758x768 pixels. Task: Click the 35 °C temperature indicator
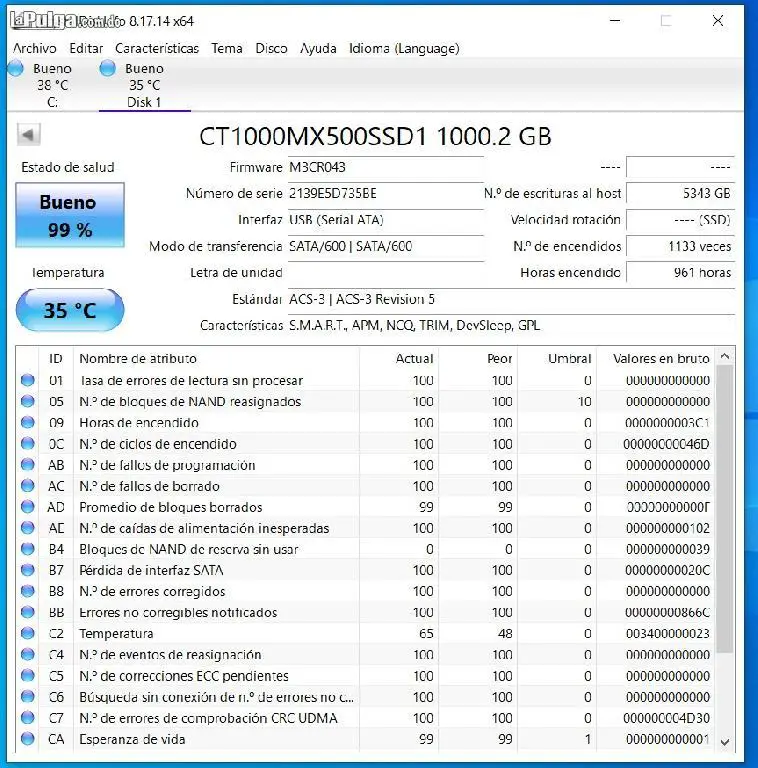point(70,310)
